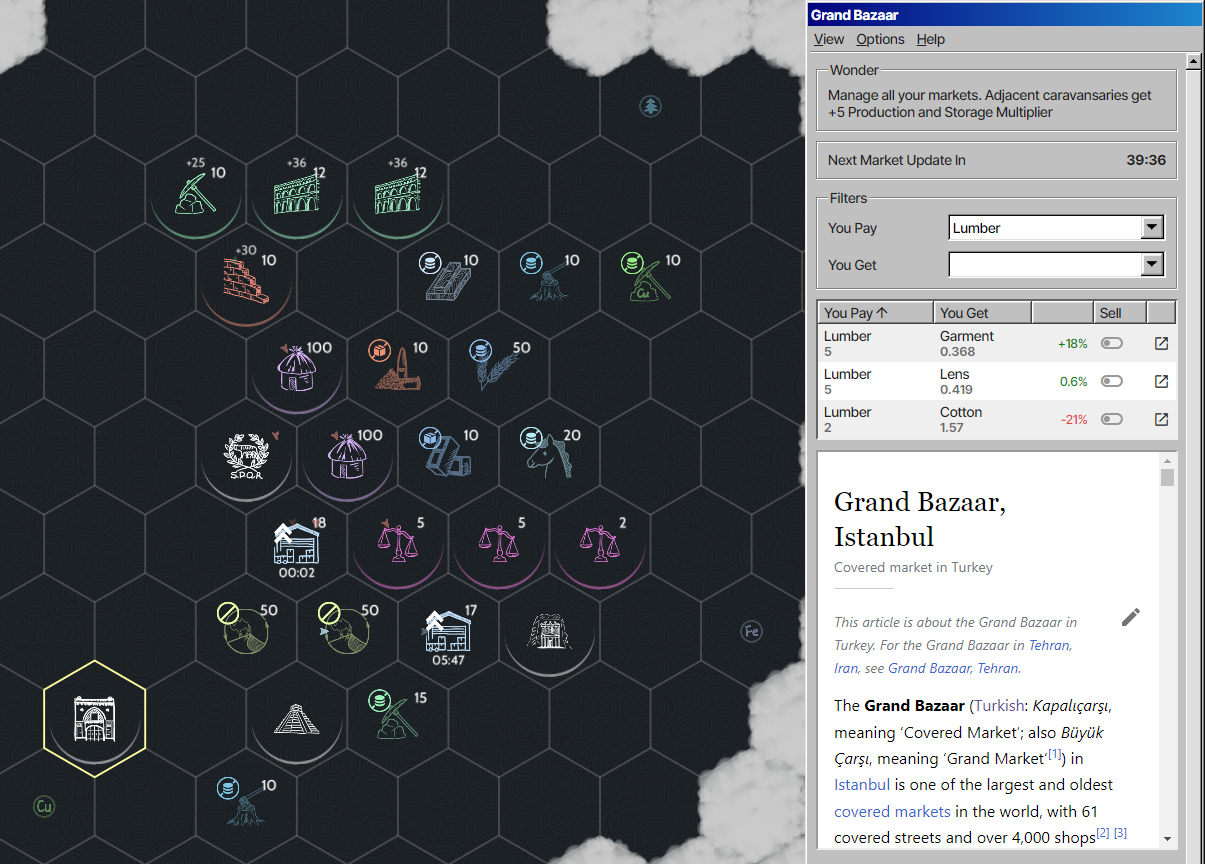Open the copper mine with Cu pickaxe
This screenshot has height=864, width=1205.
(649, 277)
